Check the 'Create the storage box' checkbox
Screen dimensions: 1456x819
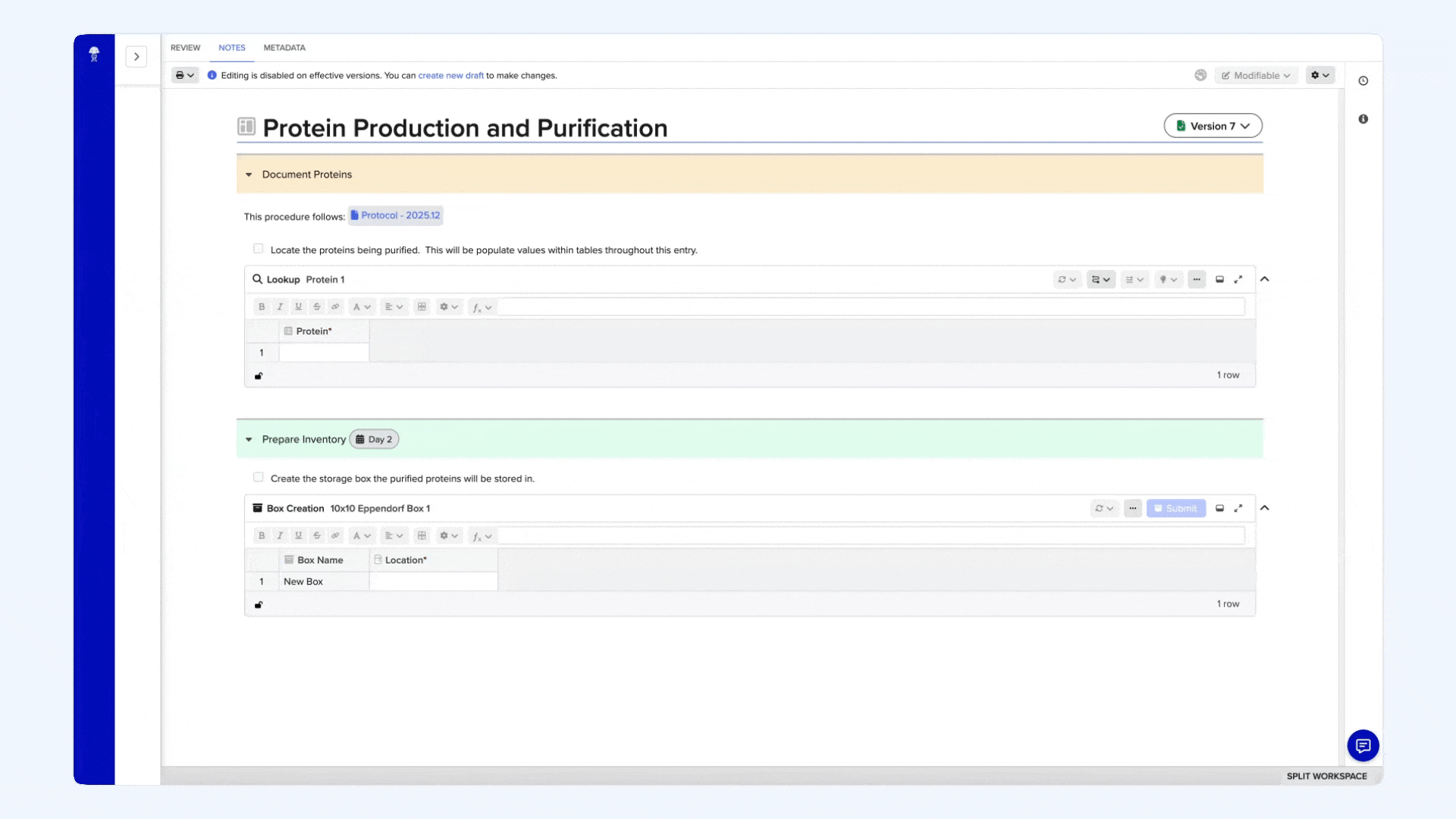pos(259,478)
